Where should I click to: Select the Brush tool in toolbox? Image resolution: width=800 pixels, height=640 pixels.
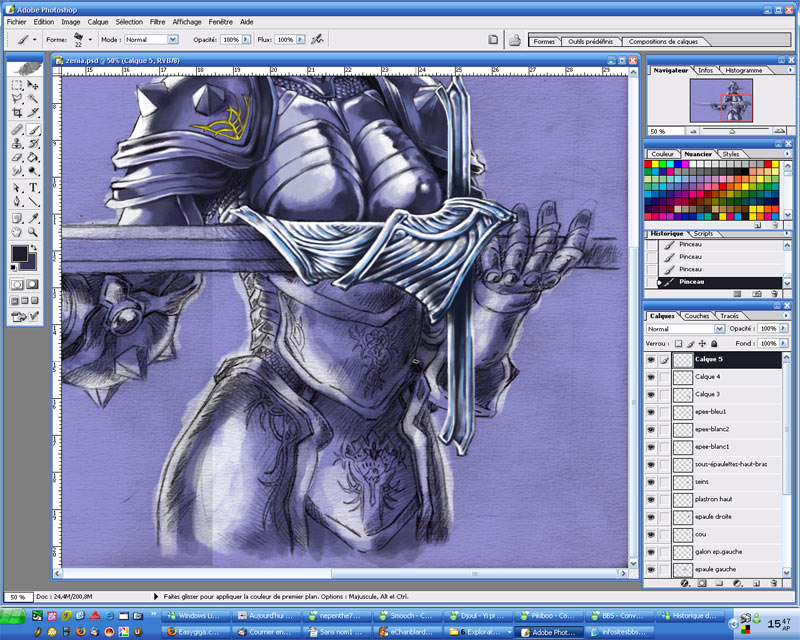point(33,130)
